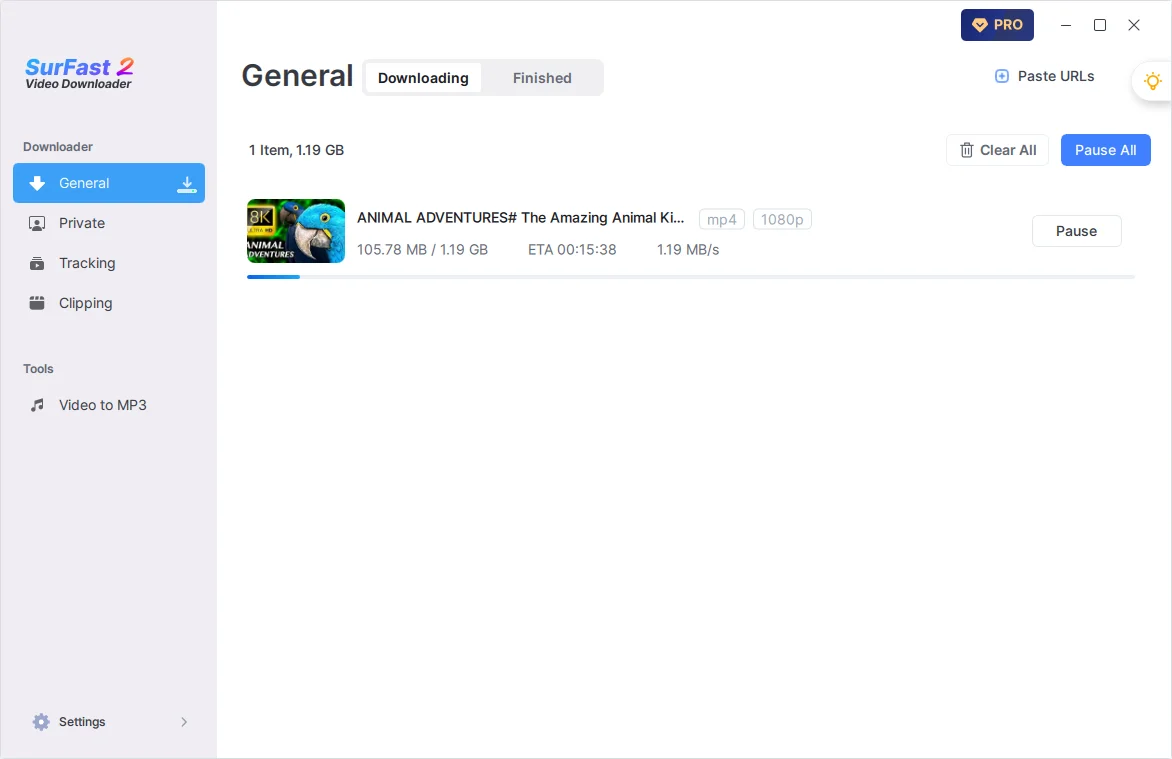Select the General downloader icon
1172x759 pixels.
(37, 183)
